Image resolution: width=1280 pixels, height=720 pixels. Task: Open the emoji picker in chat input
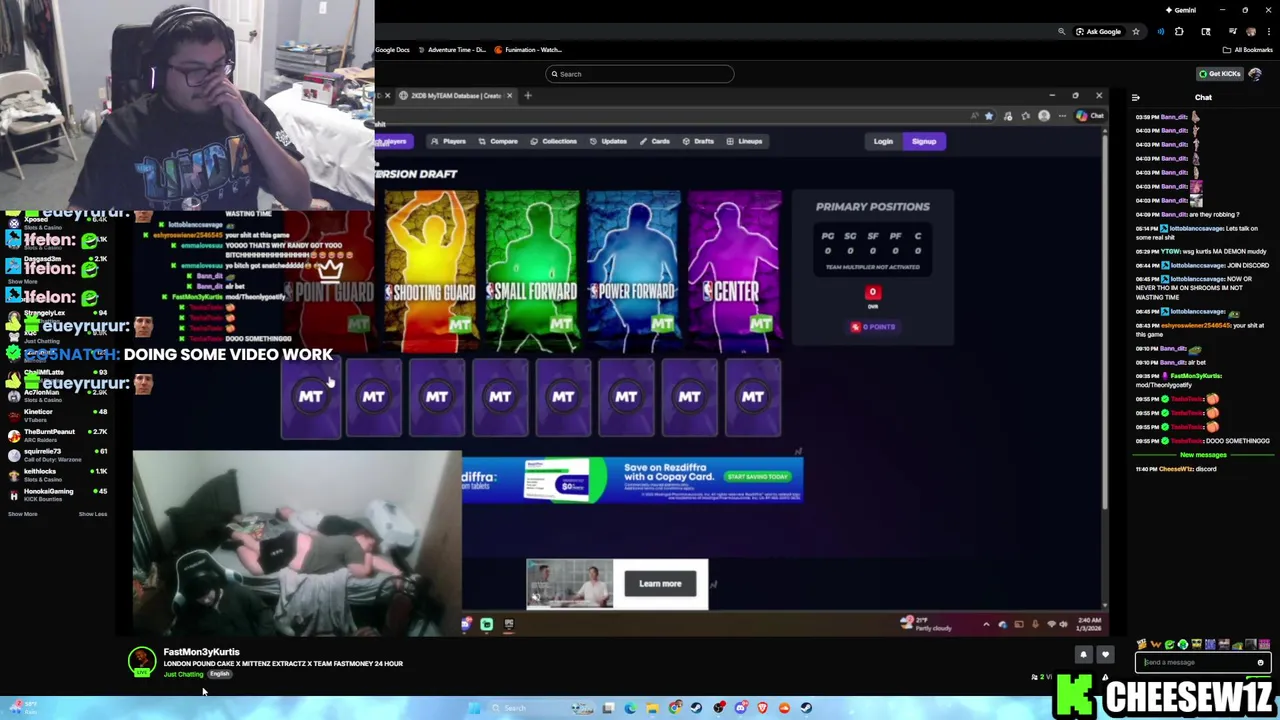1260,662
